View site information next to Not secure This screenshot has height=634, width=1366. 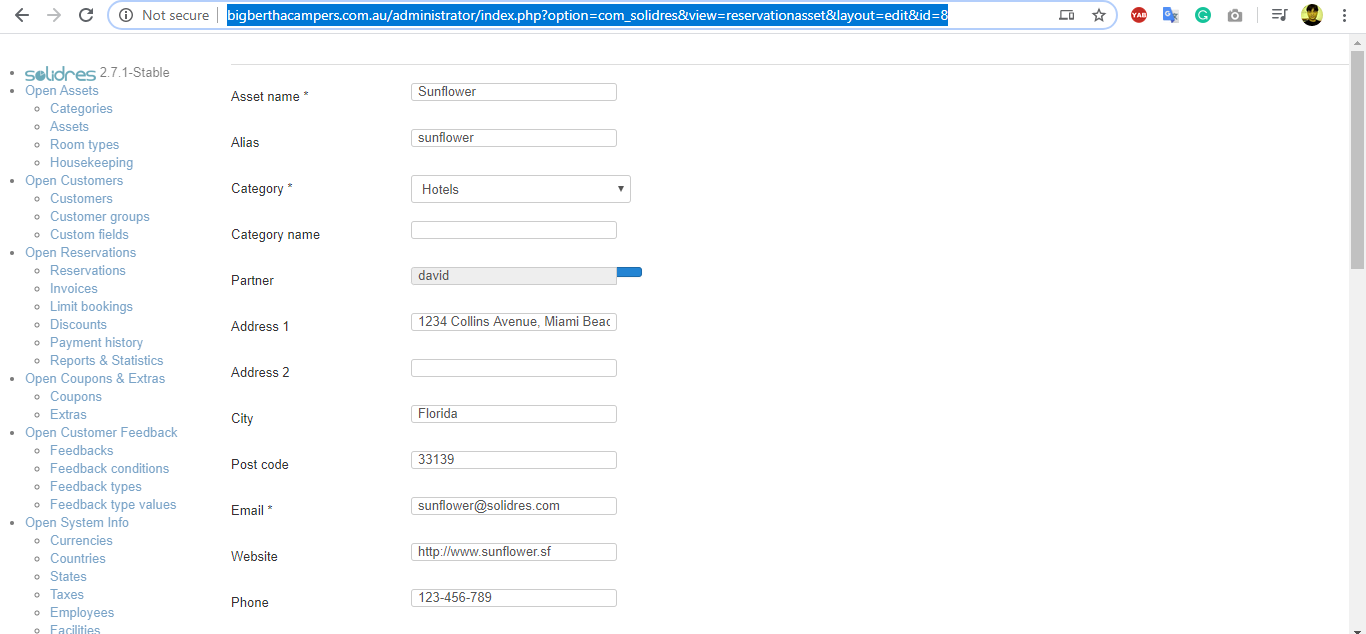click(126, 15)
